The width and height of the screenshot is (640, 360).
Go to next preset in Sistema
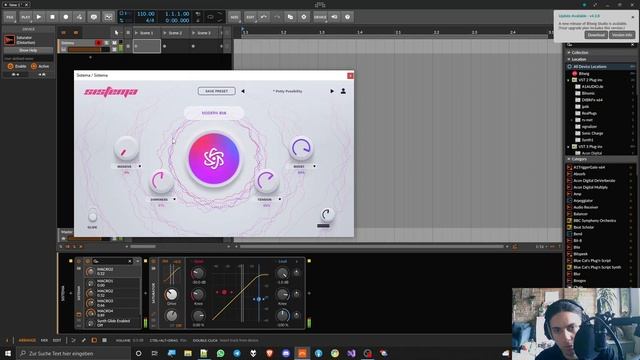(332, 91)
